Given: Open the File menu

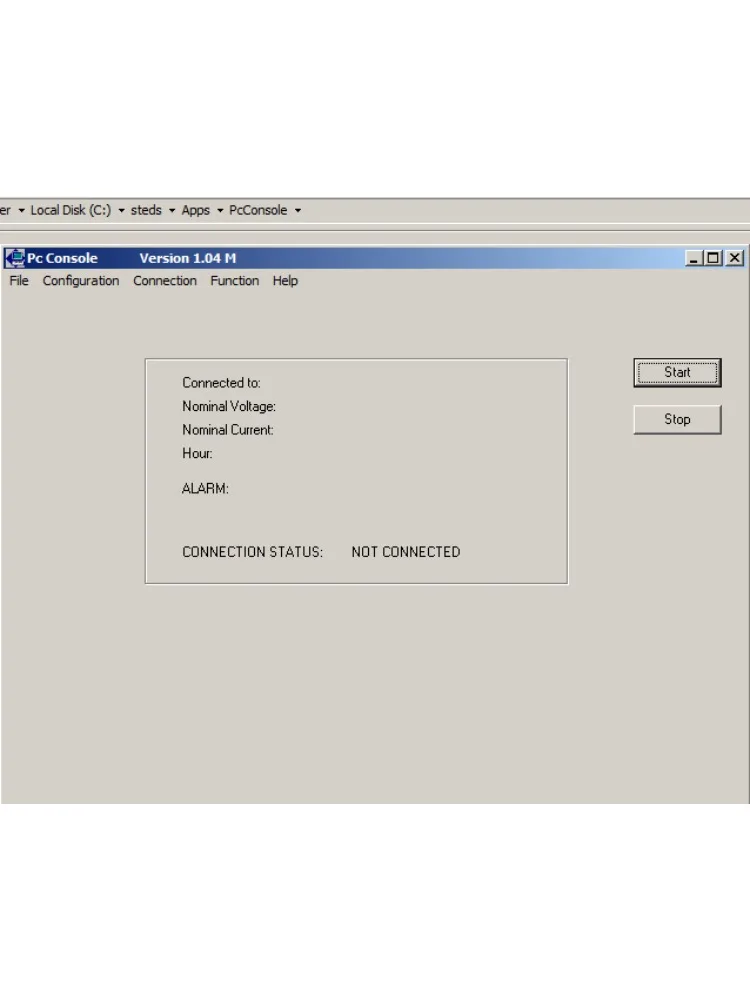Looking at the screenshot, I should pos(18,281).
